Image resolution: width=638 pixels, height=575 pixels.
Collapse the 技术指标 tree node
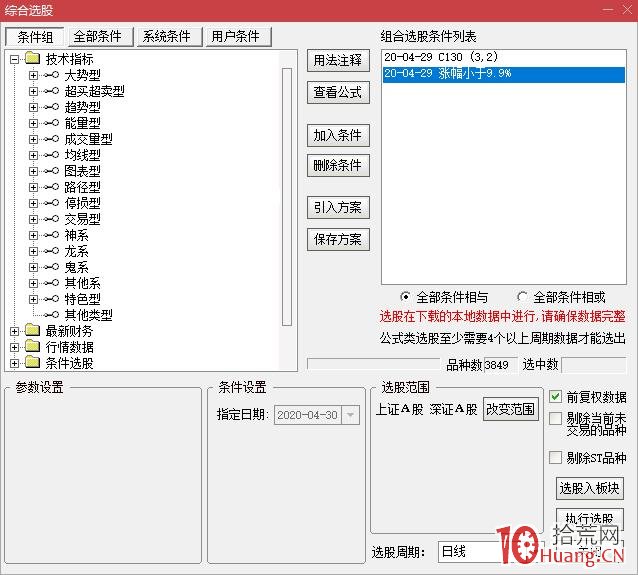[x=15, y=59]
